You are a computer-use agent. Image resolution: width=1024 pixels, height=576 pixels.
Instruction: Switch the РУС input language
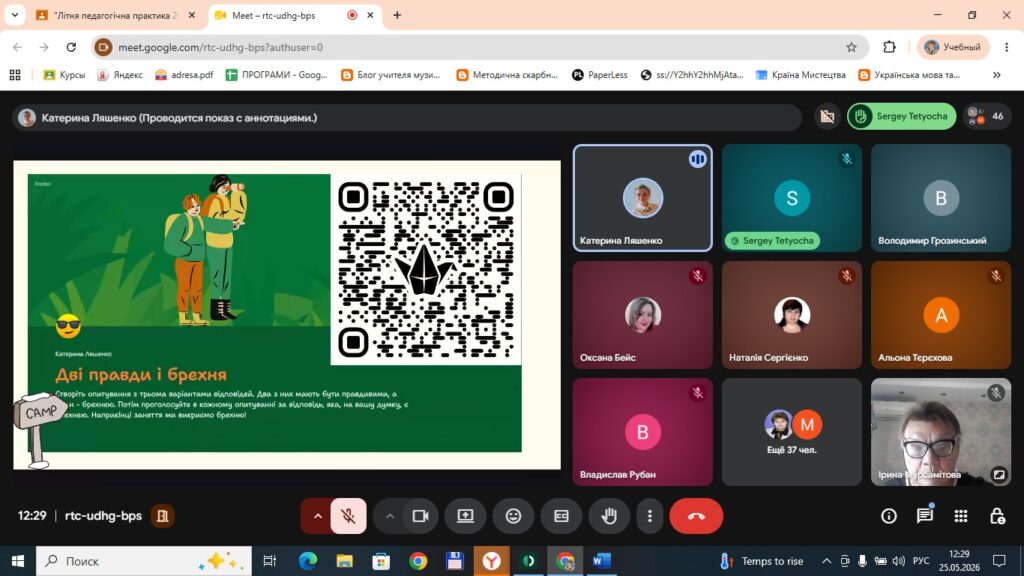pos(921,561)
